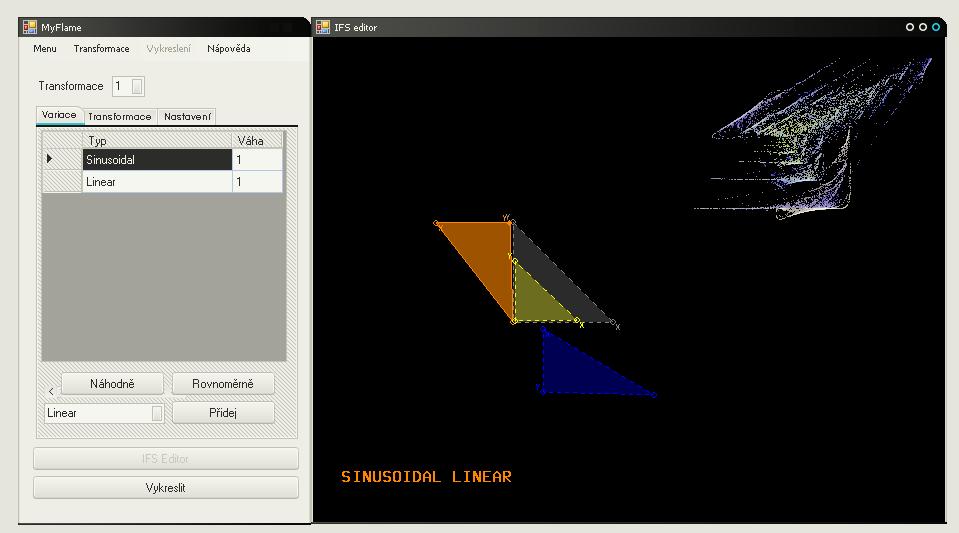Select the gray reference triangle
The image size is (959, 533).
click(x=560, y=278)
